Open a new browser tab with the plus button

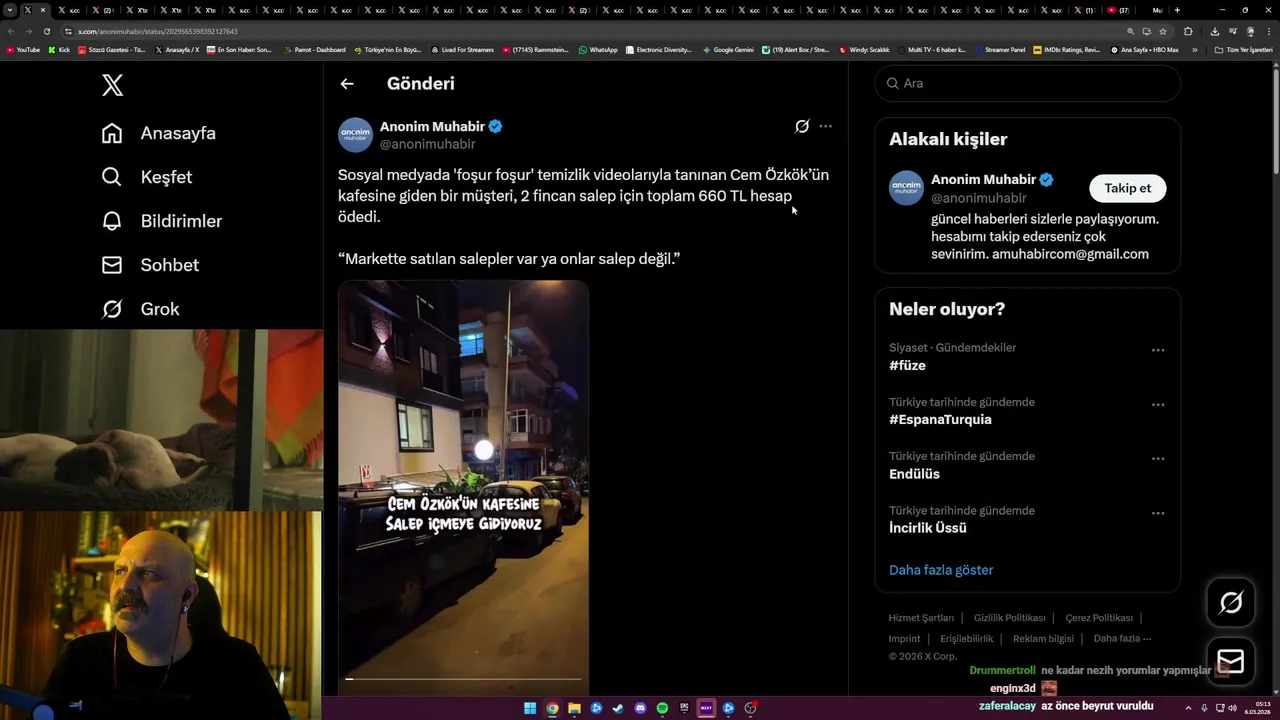point(1177,10)
